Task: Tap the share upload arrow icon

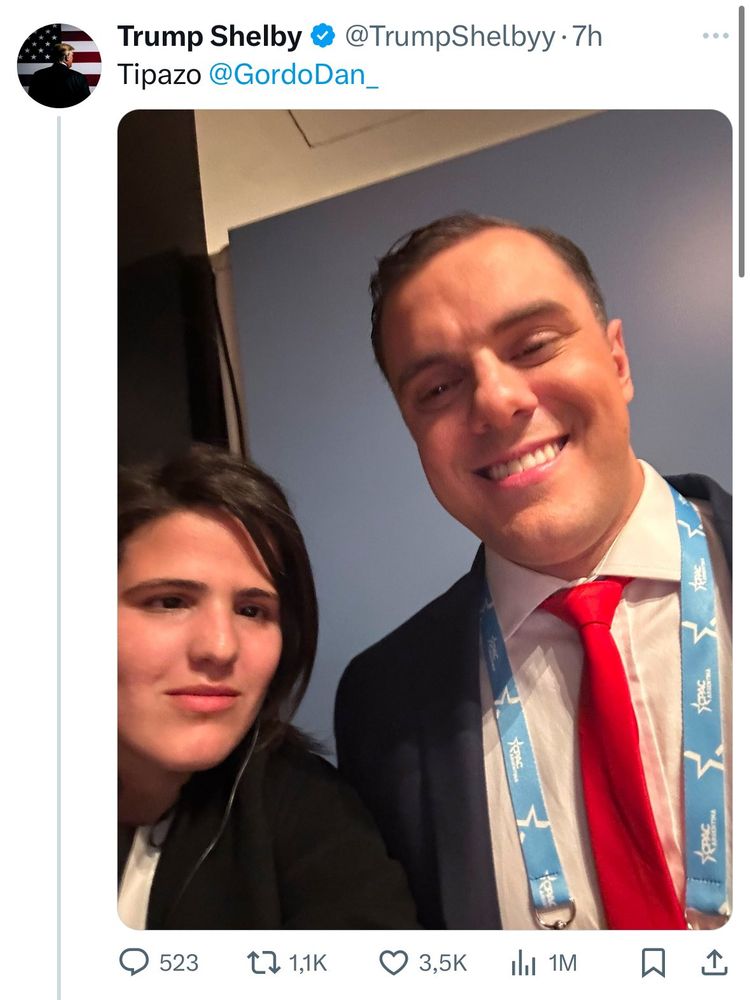Action: 714,963
